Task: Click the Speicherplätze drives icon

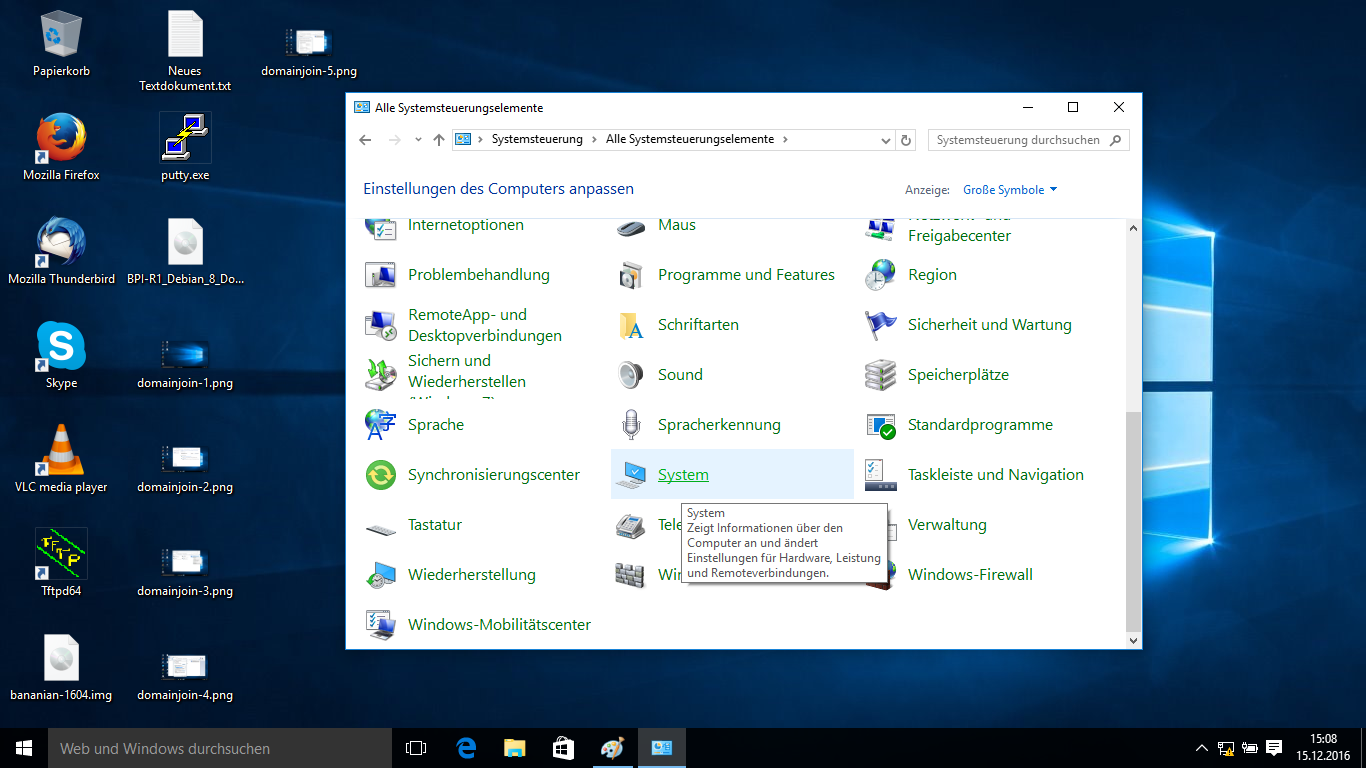Action: 880,375
